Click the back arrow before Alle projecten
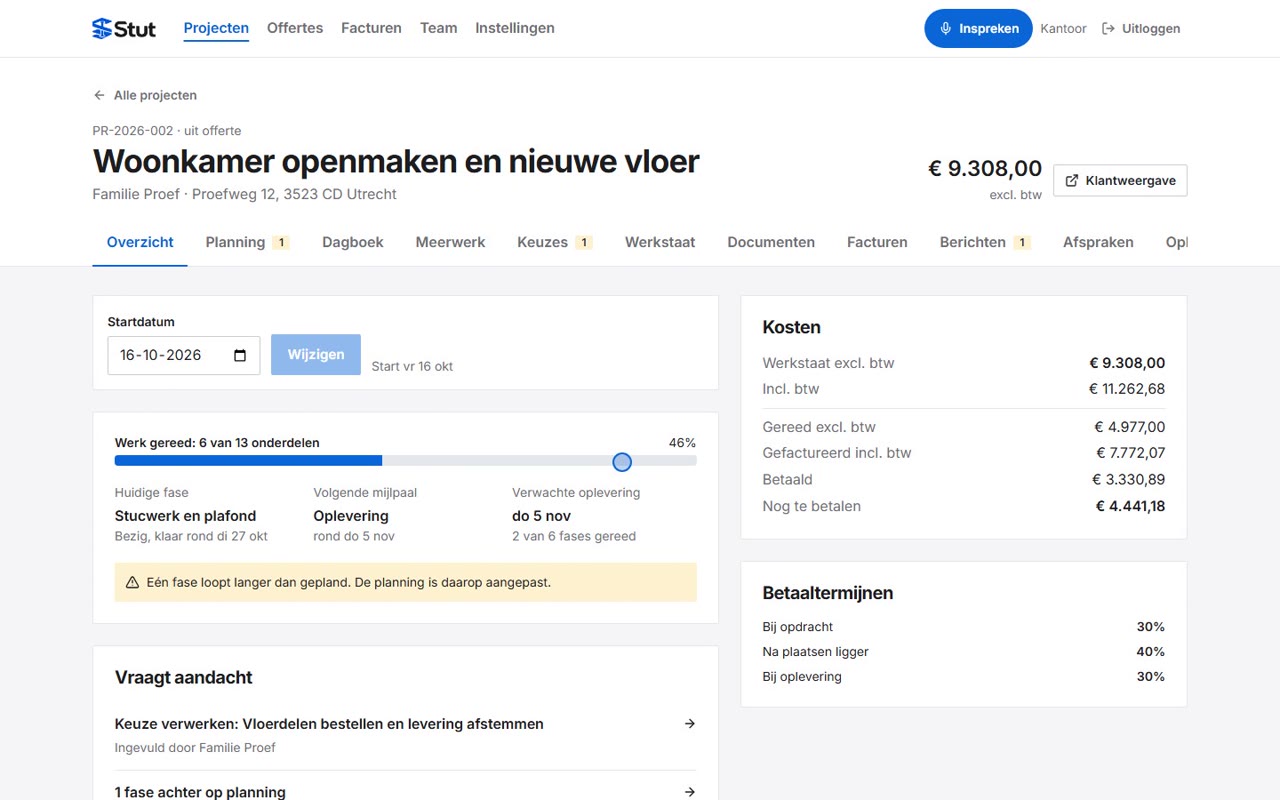This screenshot has width=1280, height=800. pos(99,95)
